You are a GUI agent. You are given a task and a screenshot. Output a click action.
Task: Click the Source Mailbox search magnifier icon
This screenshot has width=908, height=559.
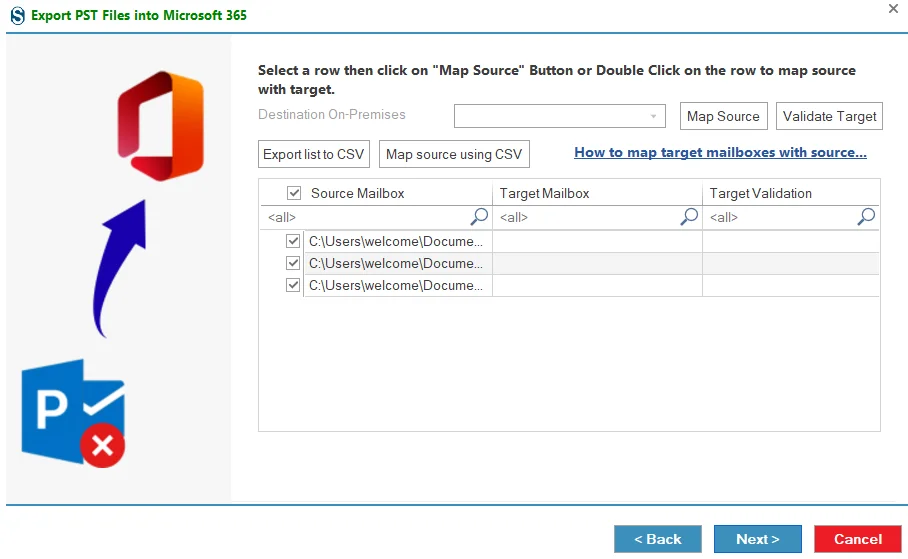(479, 217)
